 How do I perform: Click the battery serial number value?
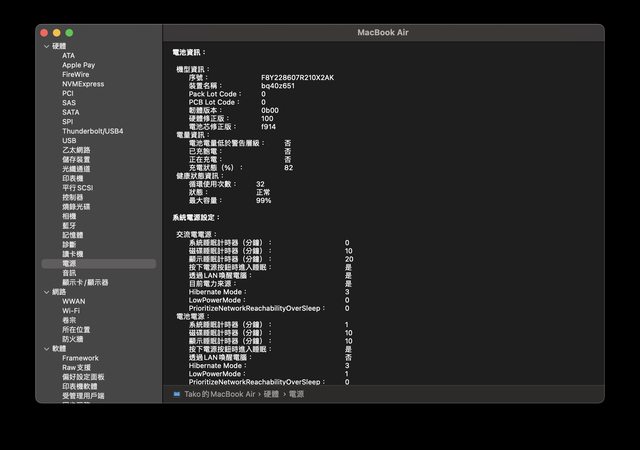click(x=297, y=76)
